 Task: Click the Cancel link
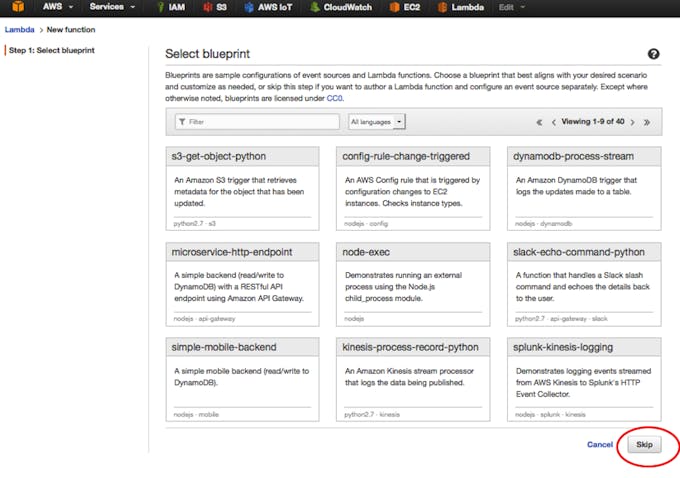pos(600,445)
